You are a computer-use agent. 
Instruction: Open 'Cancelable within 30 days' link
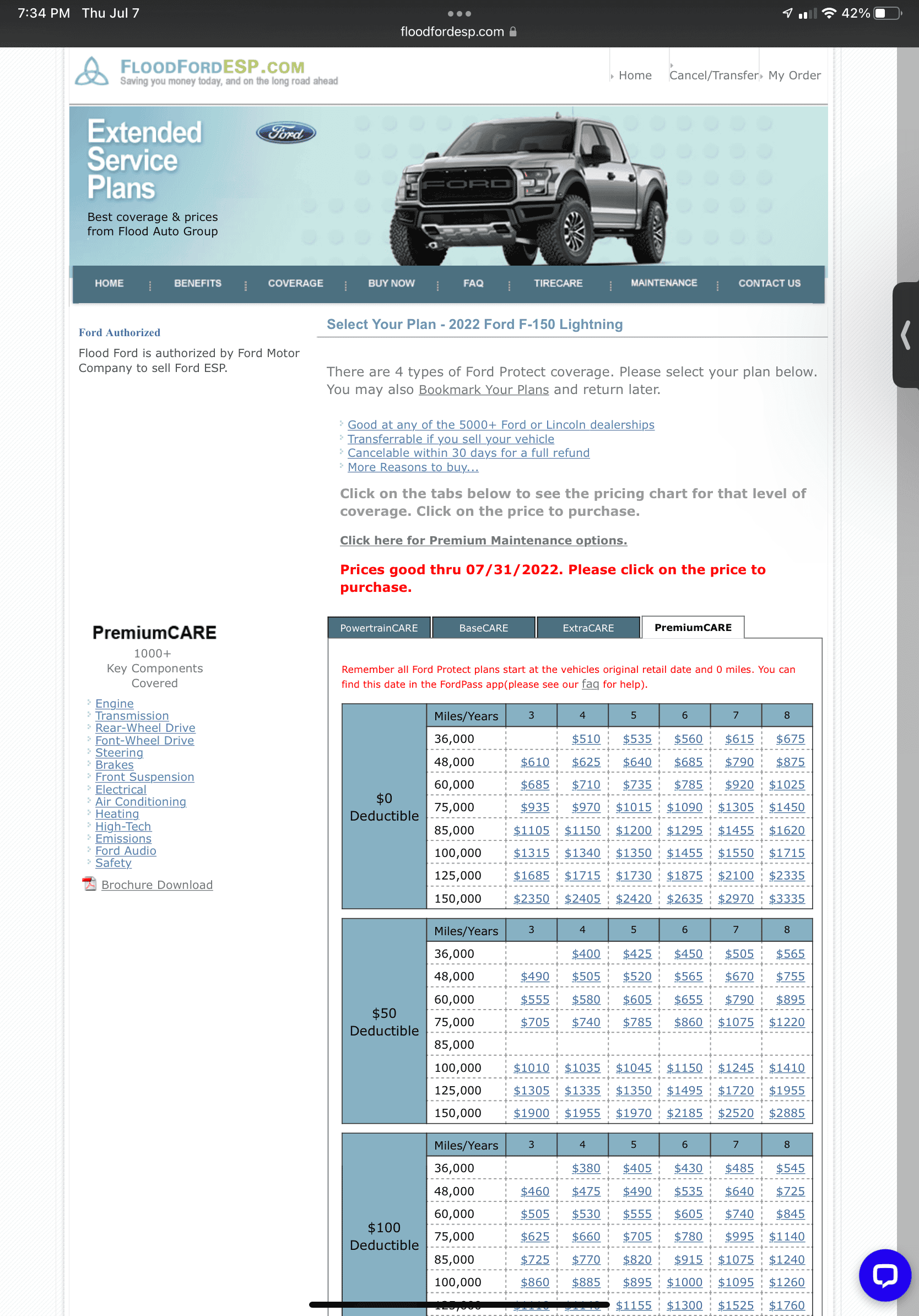click(469, 453)
